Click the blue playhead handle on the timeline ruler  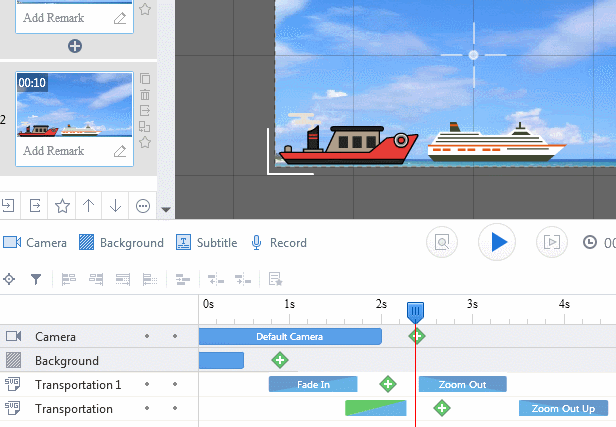pos(416,312)
